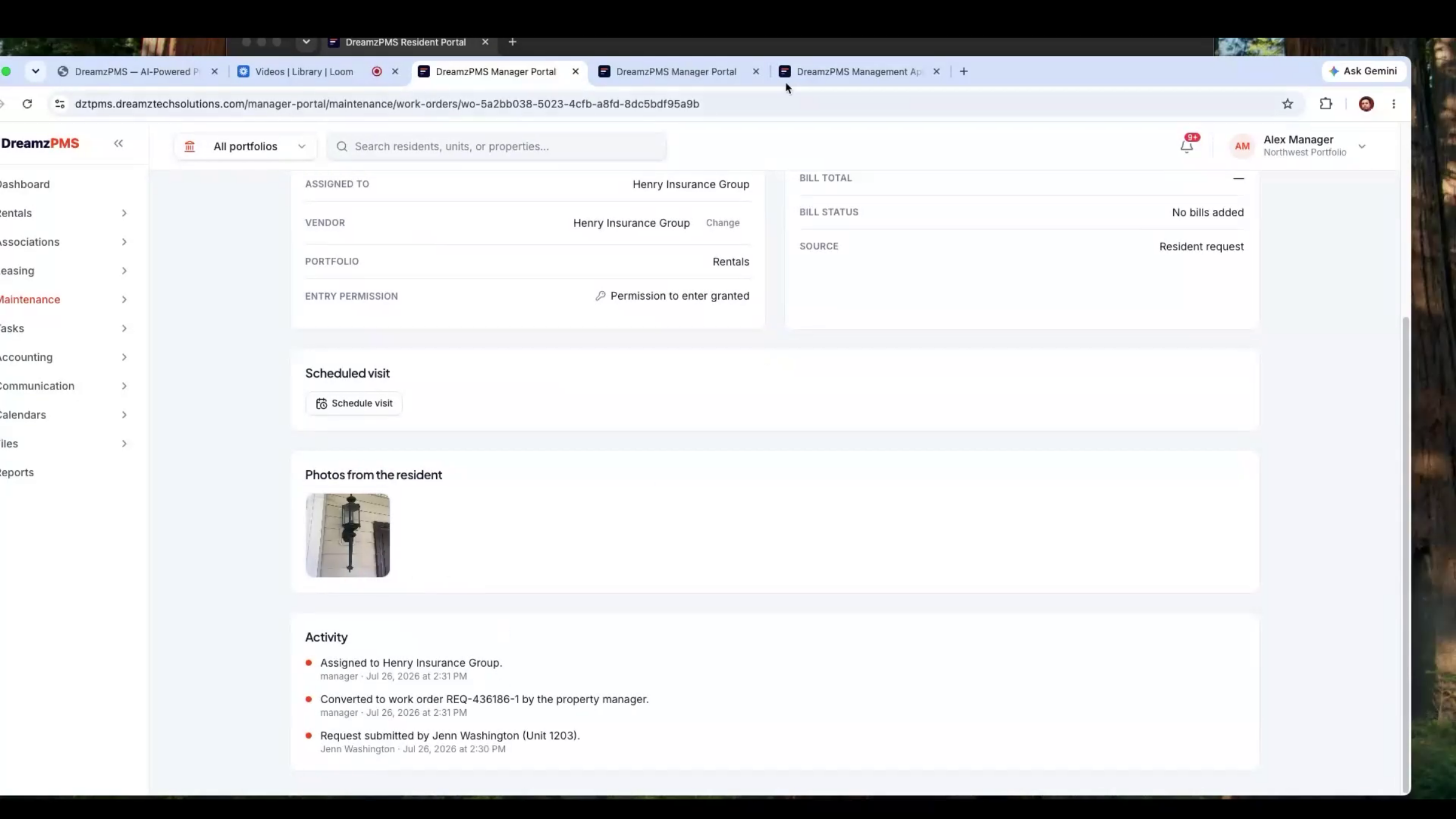Click the key icon beside entry permission
Screen dimensions: 1456x819
tap(600, 296)
